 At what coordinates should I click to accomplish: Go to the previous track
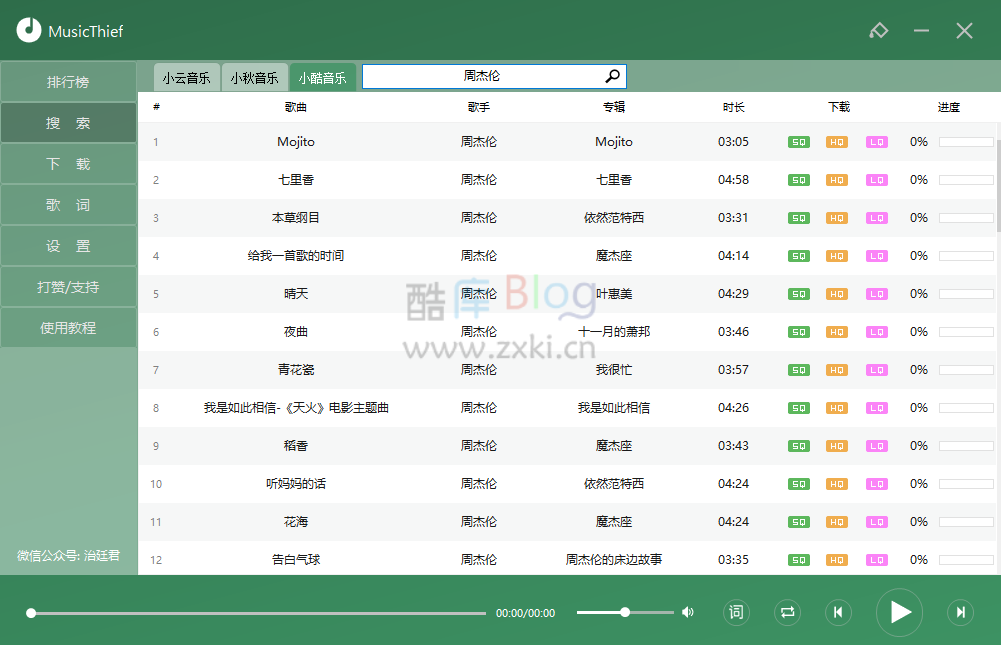click(x=838, y=612)
